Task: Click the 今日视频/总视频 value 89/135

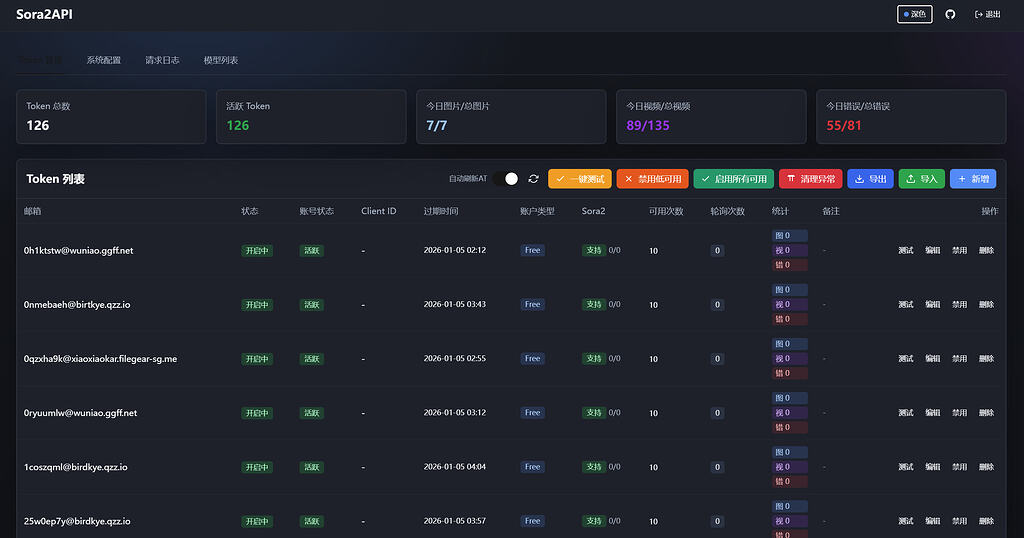Action: [648, 125]
